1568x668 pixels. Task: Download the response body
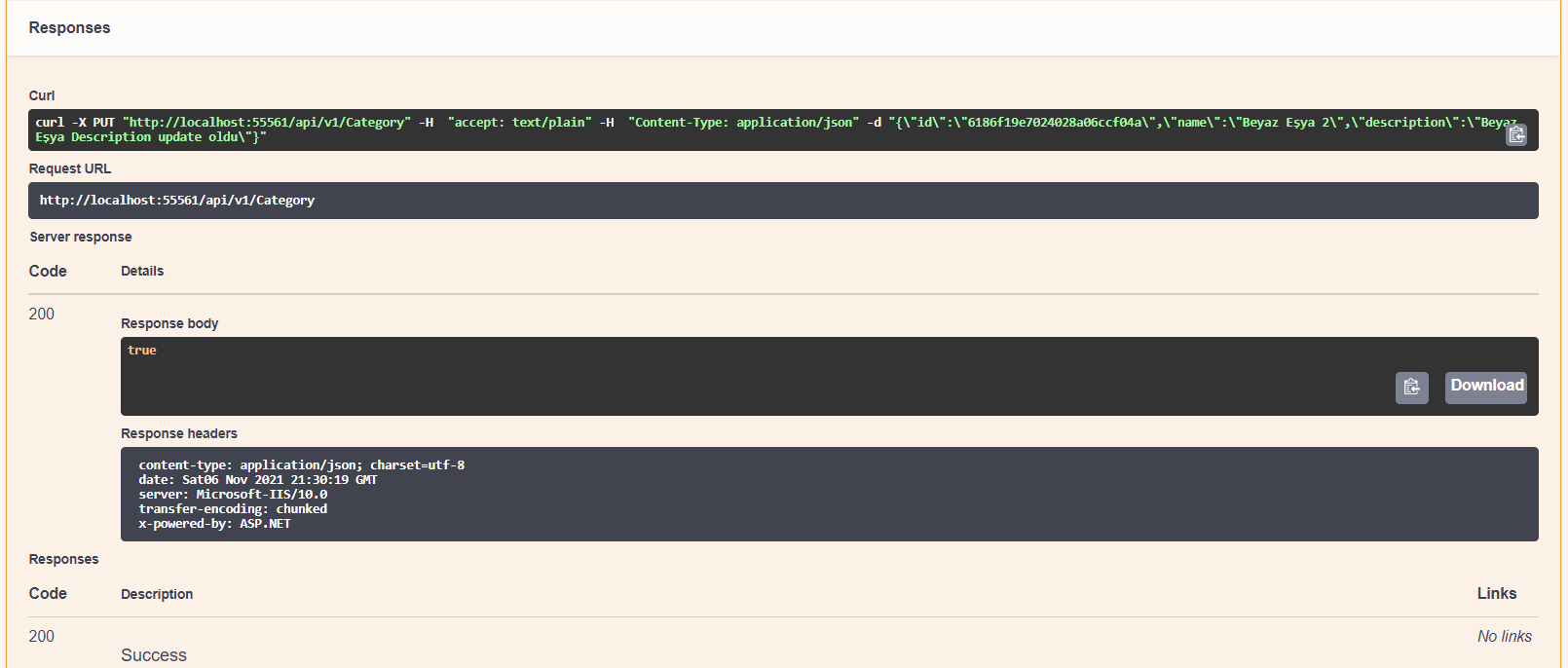pyautogui.click(x=1486, y=387)
